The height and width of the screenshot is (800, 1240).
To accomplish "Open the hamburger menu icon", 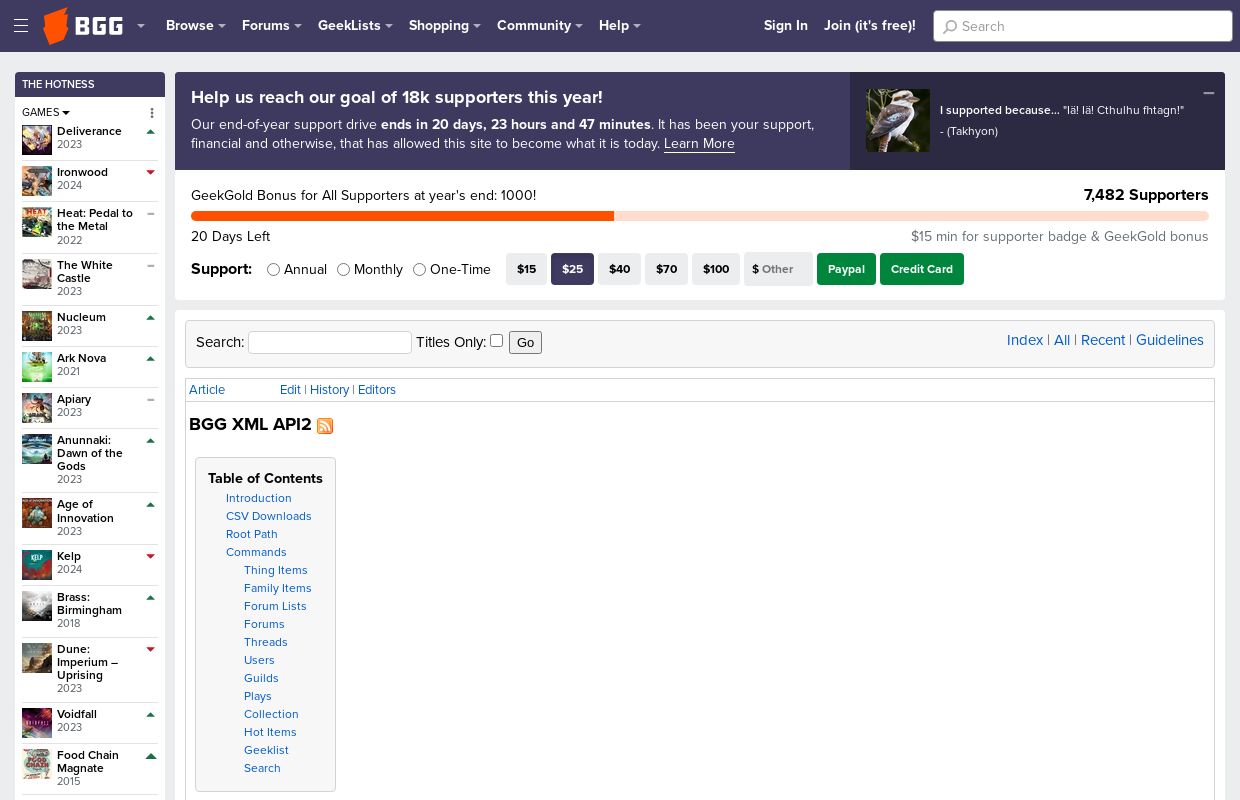I will pos(21,26).
